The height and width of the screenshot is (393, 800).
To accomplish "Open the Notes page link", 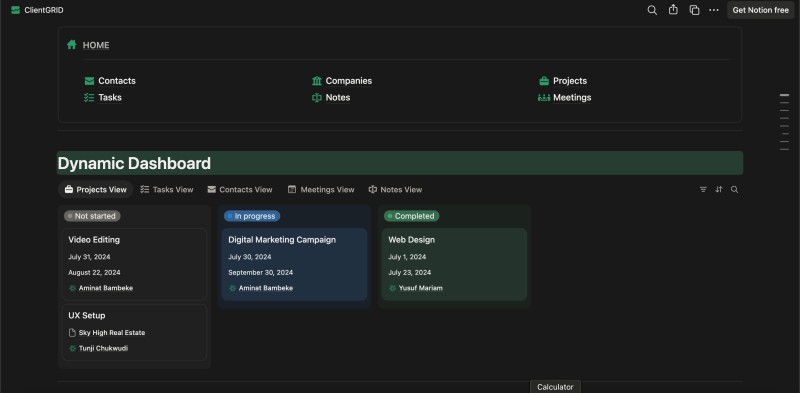I will pos(338,97).
